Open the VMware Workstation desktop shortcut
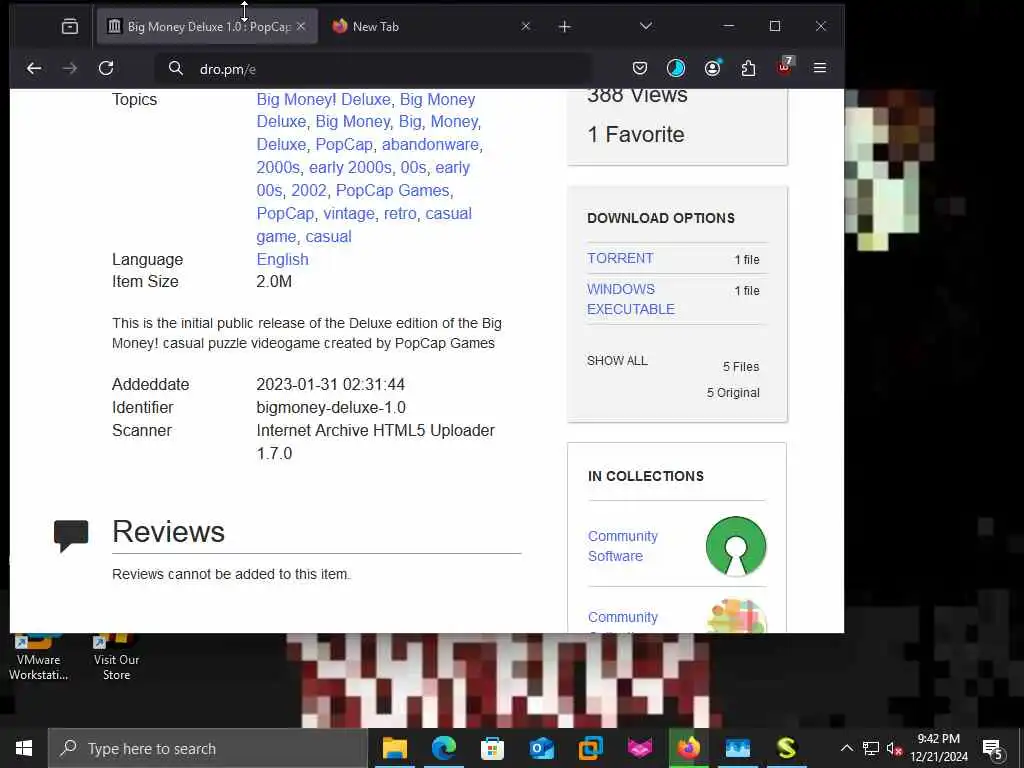Viewport: 1024px width, 768px height. 38,656
